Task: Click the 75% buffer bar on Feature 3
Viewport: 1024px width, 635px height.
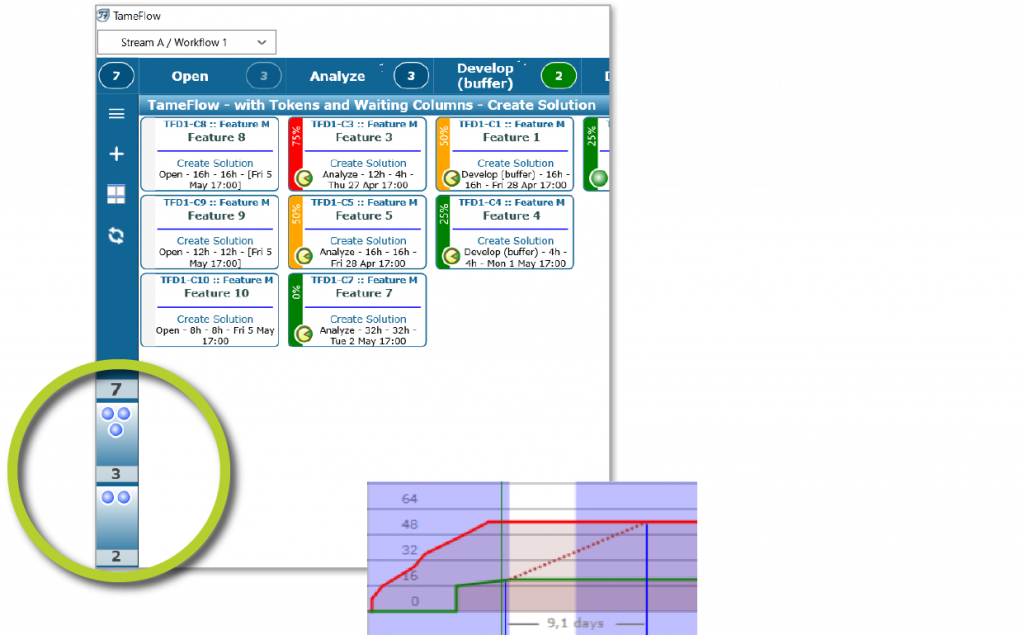Action: pos(296,154)
